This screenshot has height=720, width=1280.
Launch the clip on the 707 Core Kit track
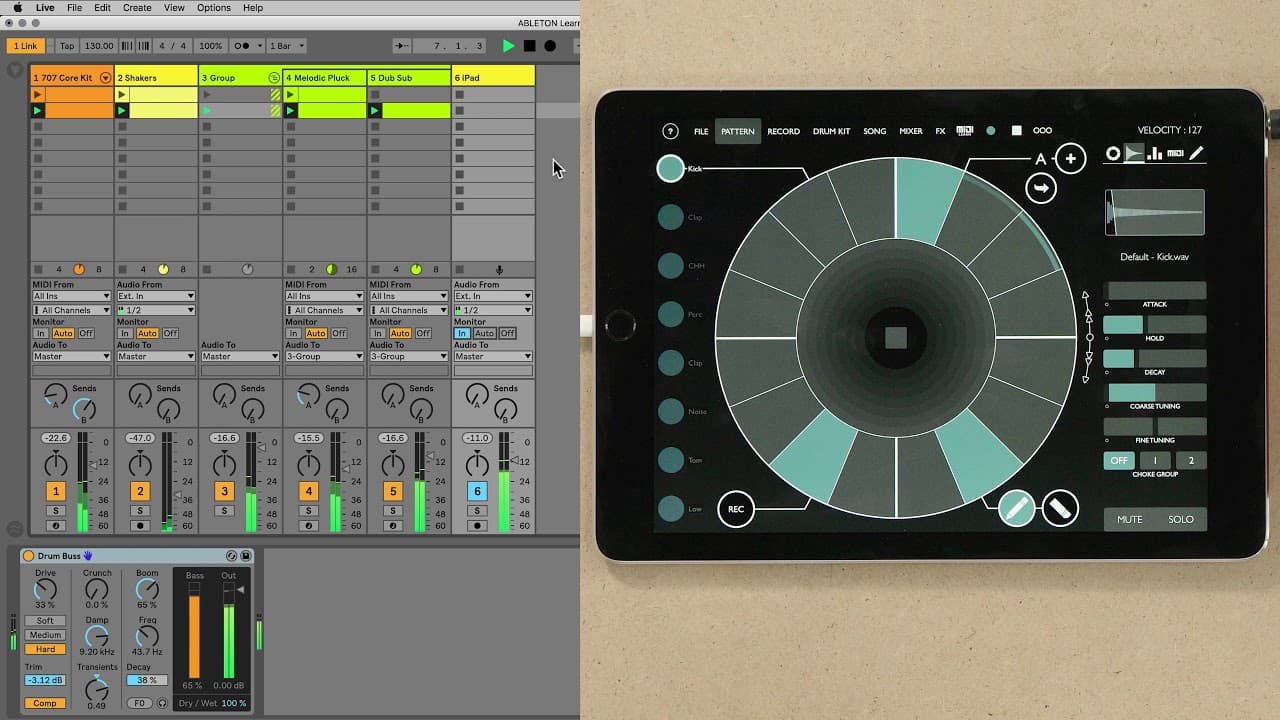click(35, 95)
